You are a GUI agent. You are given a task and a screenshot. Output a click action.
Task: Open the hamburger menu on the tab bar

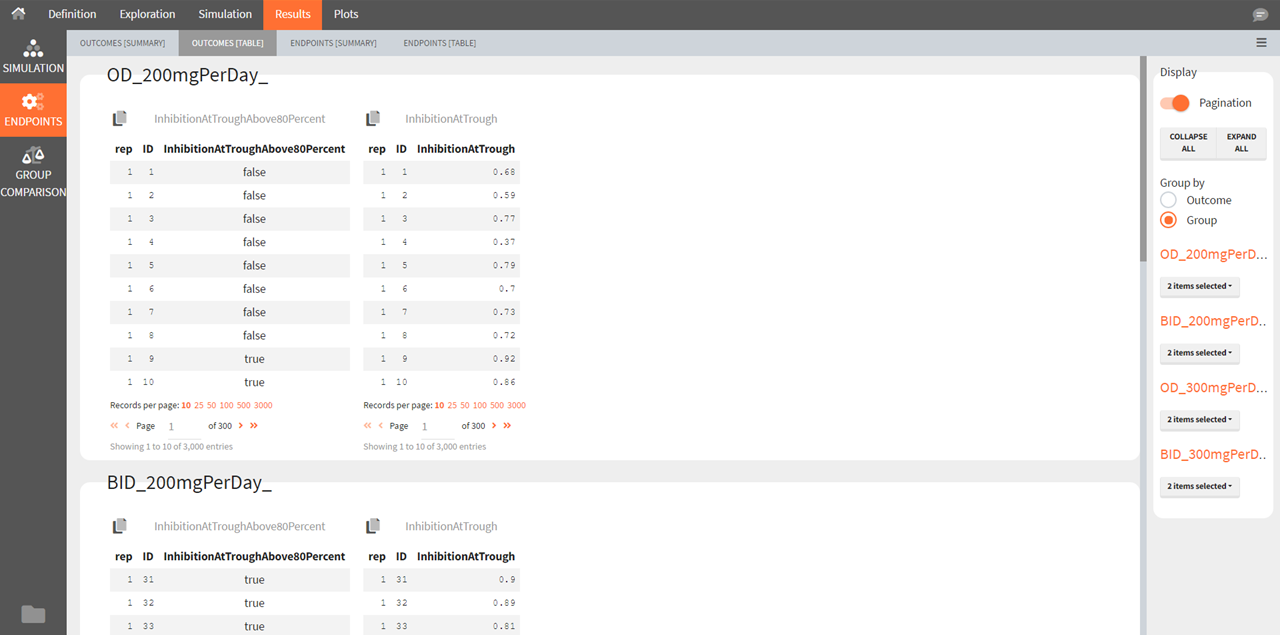pyautogui.click(x=1261, y=43)
